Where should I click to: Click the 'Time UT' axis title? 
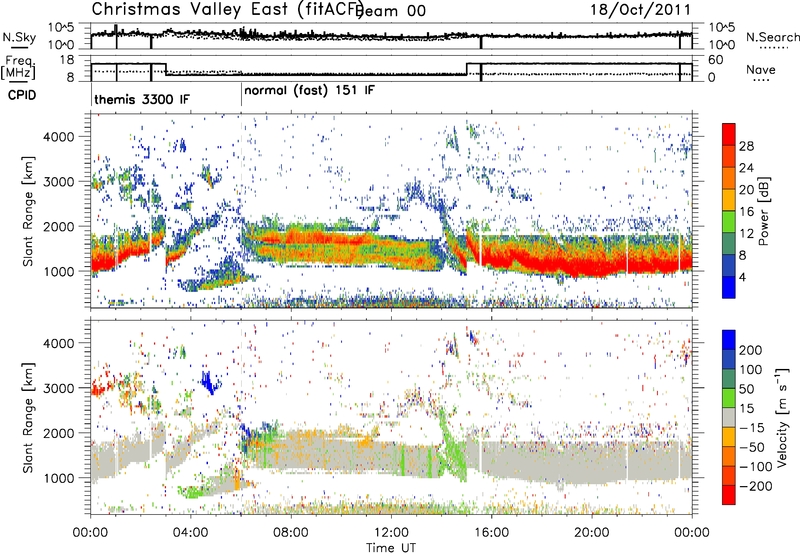point(391,547)
